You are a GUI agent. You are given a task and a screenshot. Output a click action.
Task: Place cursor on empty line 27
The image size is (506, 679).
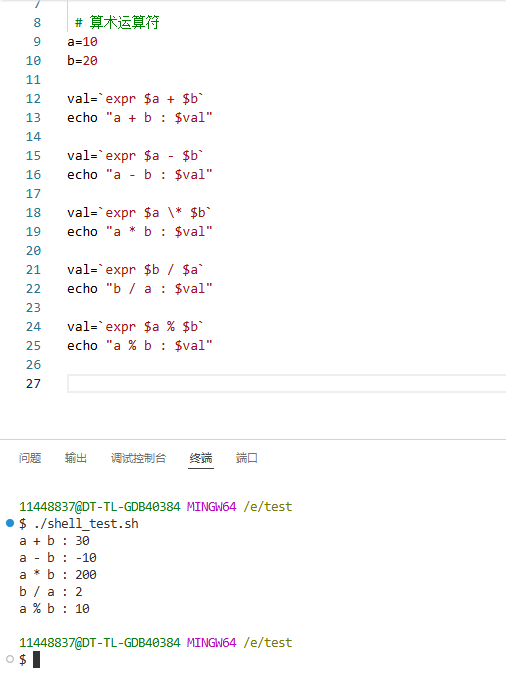286,384
